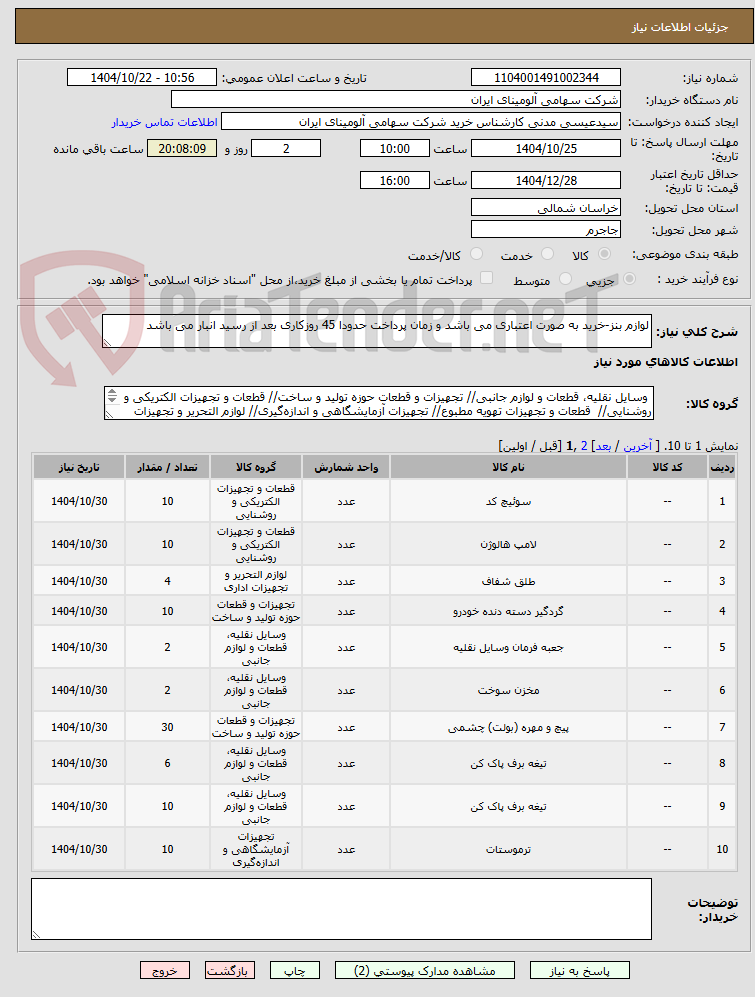This screenshot has height=997, width=755.
Task: Click the جزئیات اطلاعات نیاز header title
Action: coord(679,27)
